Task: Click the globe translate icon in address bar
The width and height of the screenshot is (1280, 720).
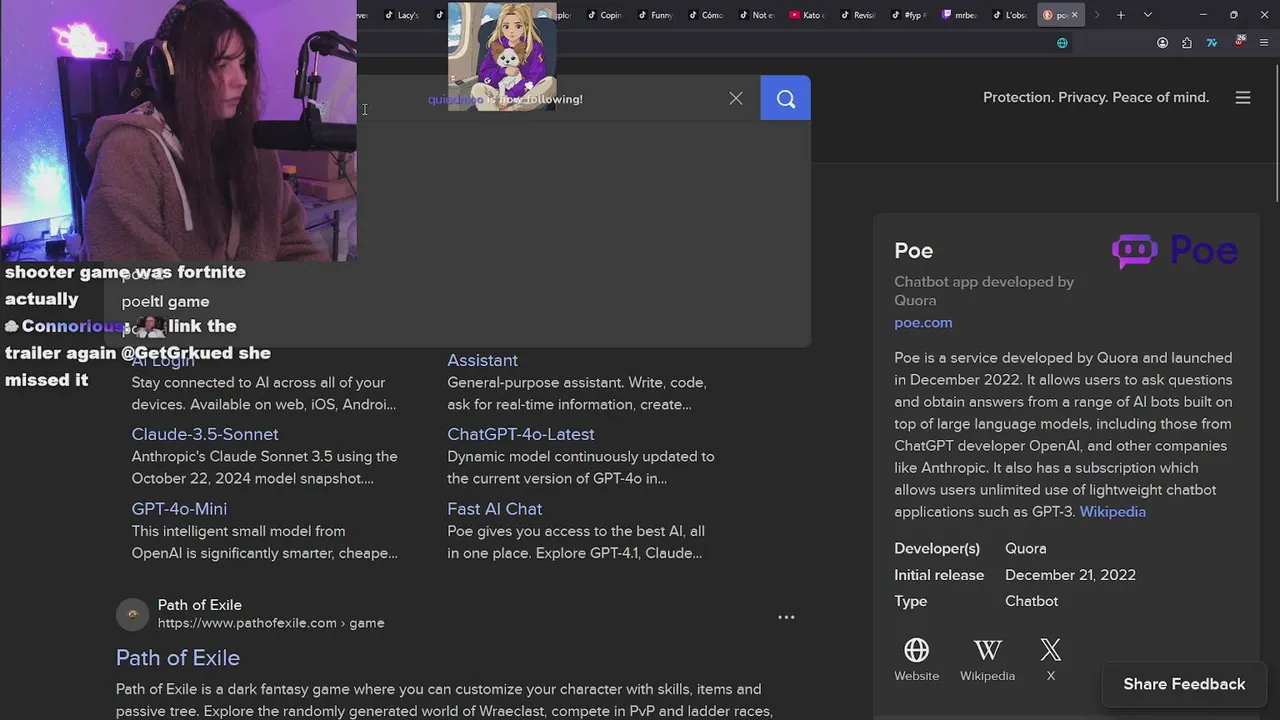Action: point(1062,43)
